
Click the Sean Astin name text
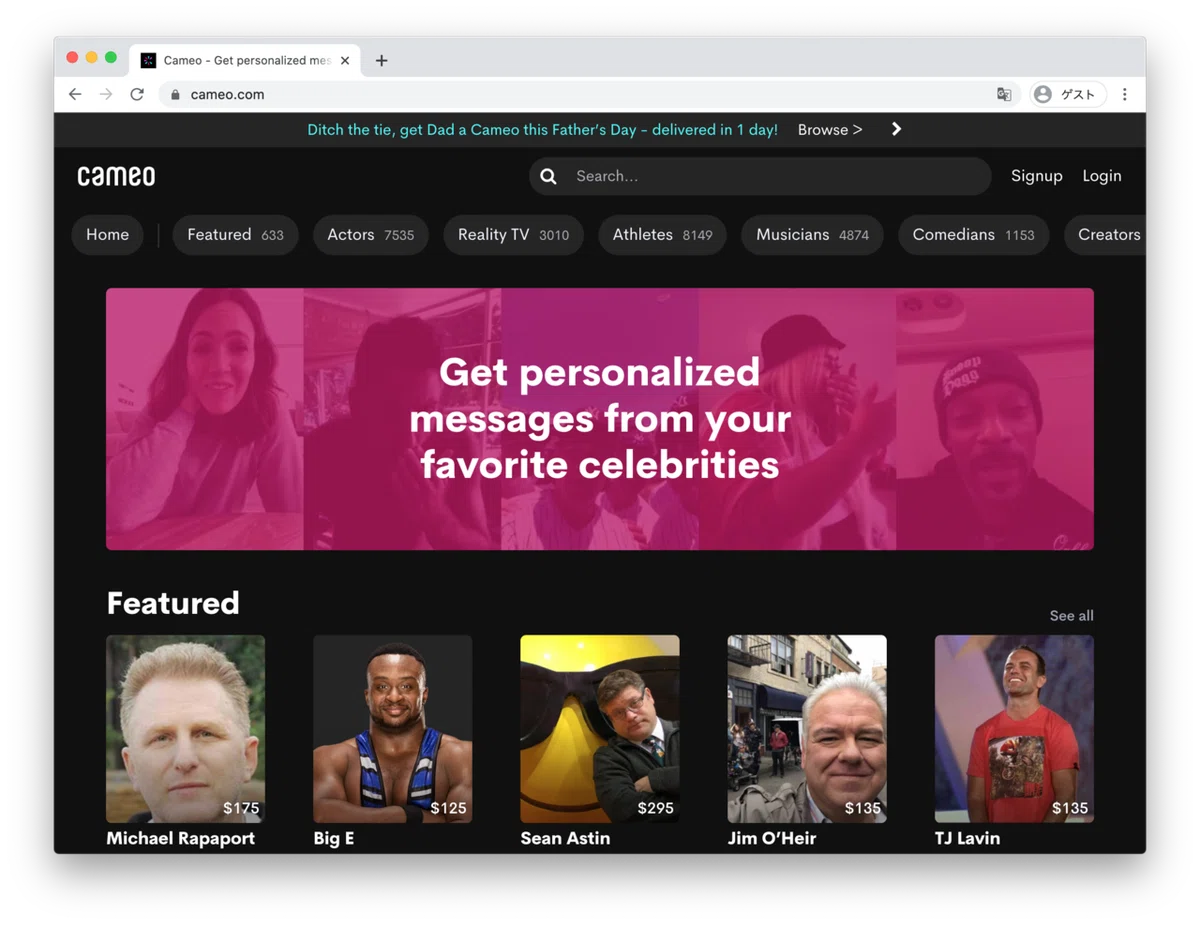tap(565, 838)
